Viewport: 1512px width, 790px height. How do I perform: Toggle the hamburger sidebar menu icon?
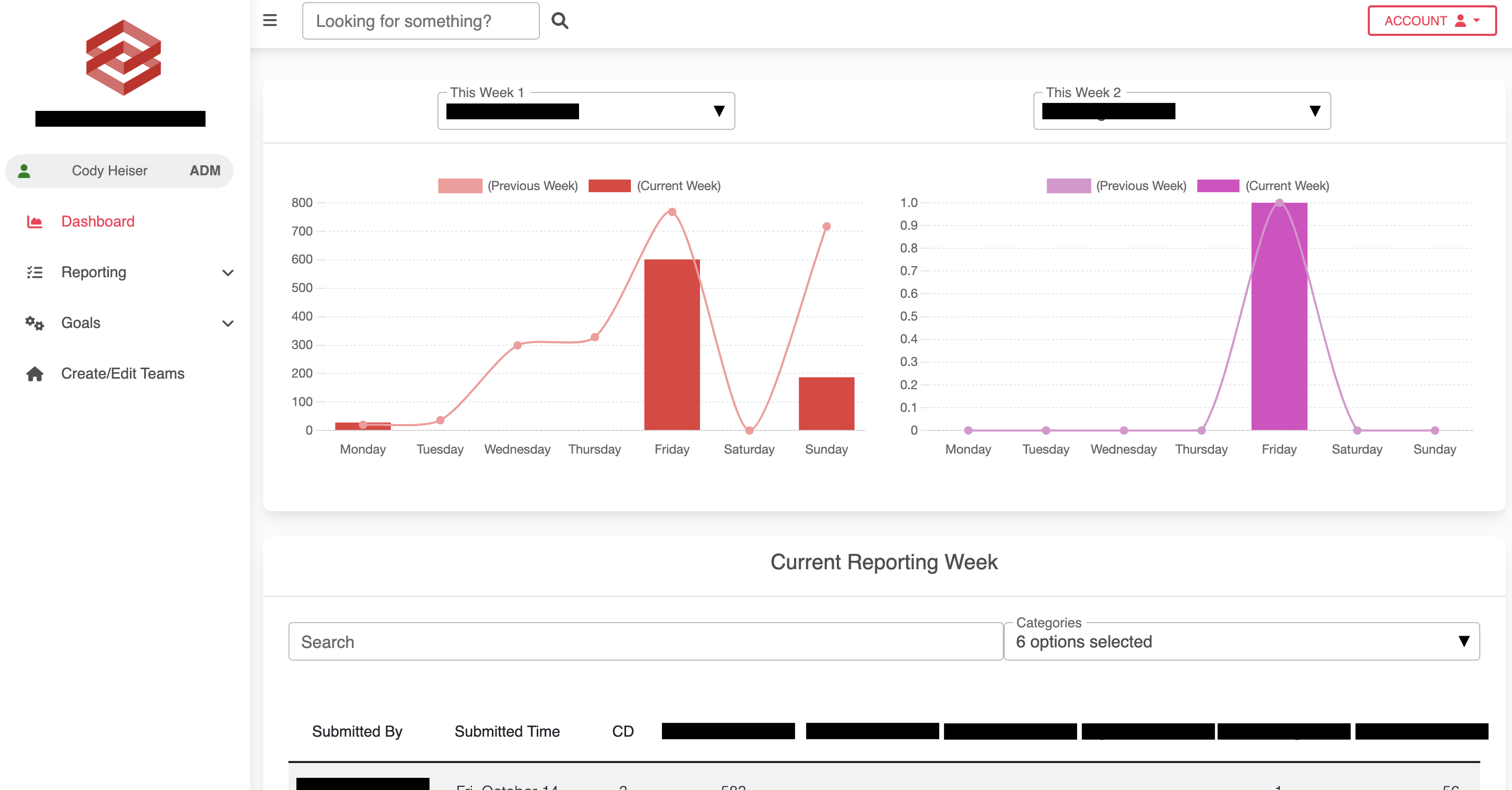coord(269,21)
